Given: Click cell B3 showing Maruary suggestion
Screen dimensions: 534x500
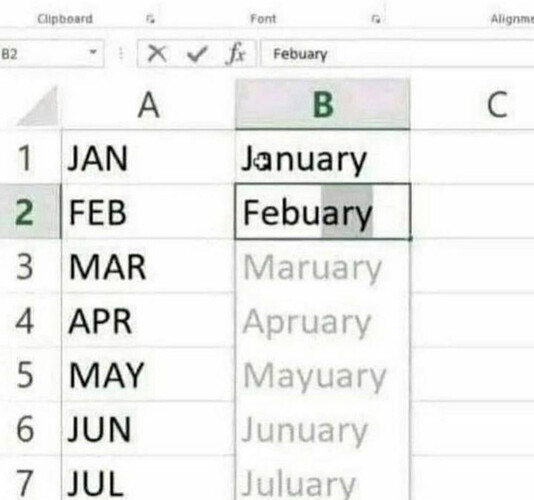Looking at the screenshot, I should tap(323, 266).
